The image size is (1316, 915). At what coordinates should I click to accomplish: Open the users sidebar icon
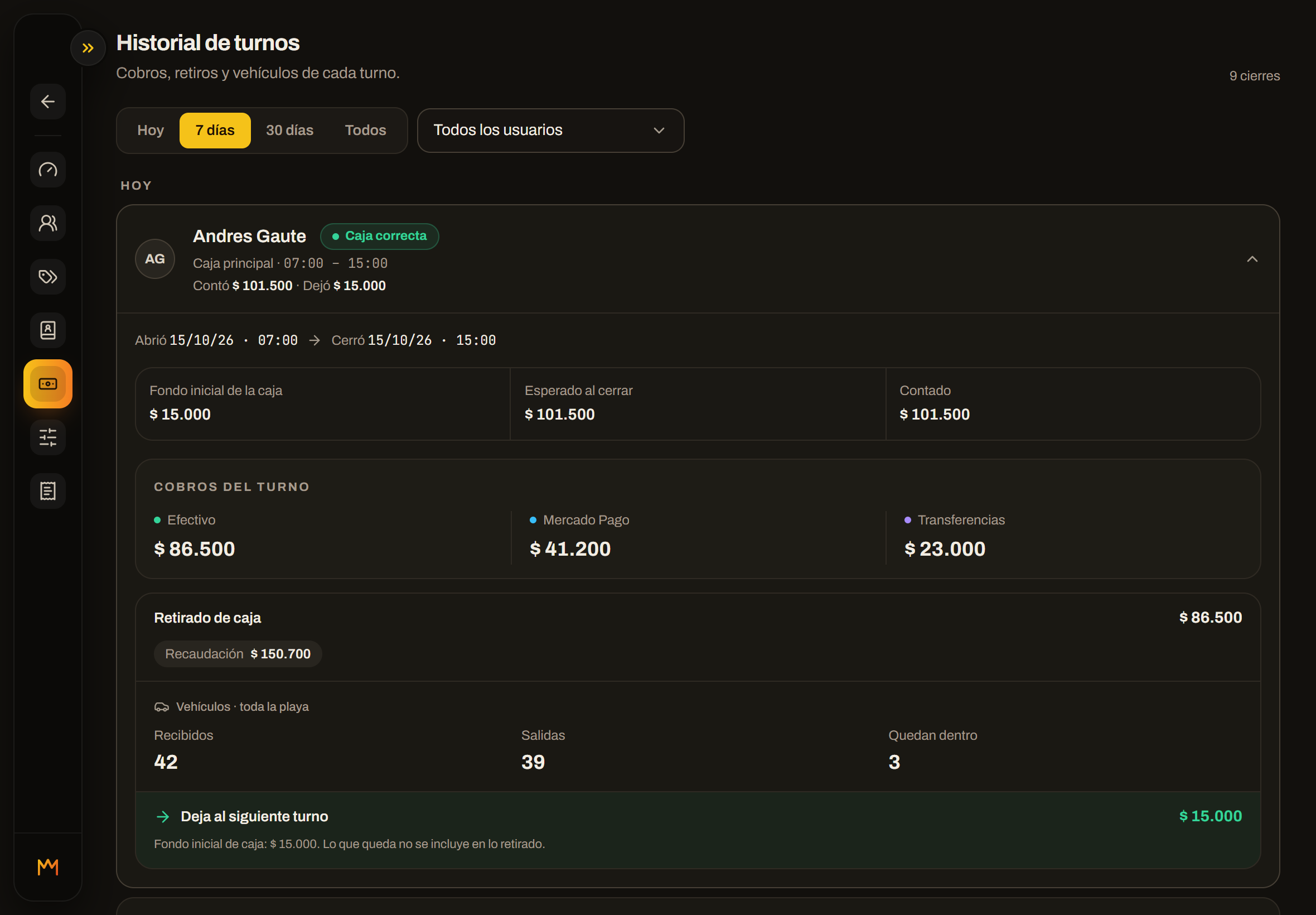pos(48,223)
